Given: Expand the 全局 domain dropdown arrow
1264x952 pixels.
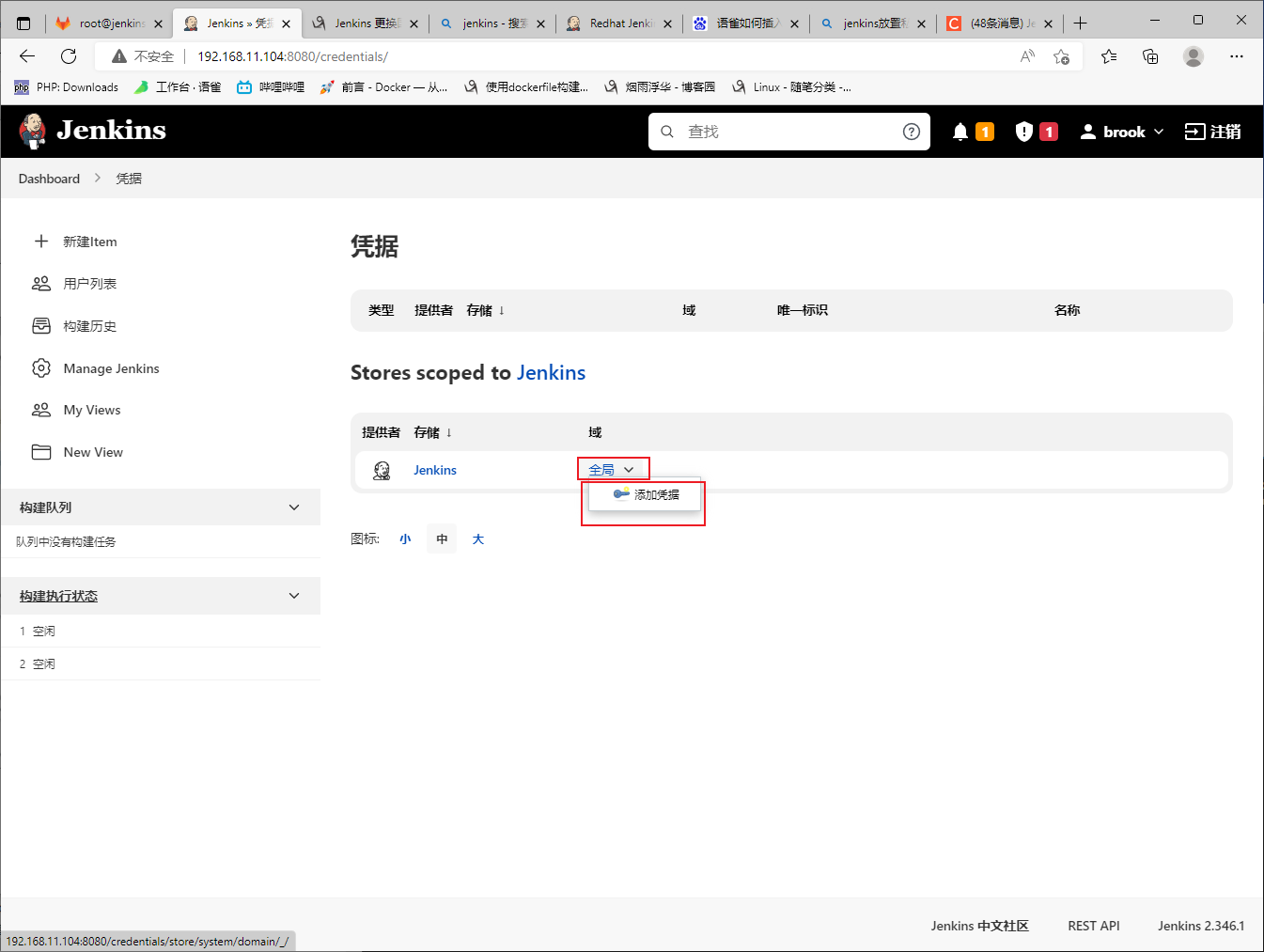Looking at the screenshot, I should click(x=629, y=470).
